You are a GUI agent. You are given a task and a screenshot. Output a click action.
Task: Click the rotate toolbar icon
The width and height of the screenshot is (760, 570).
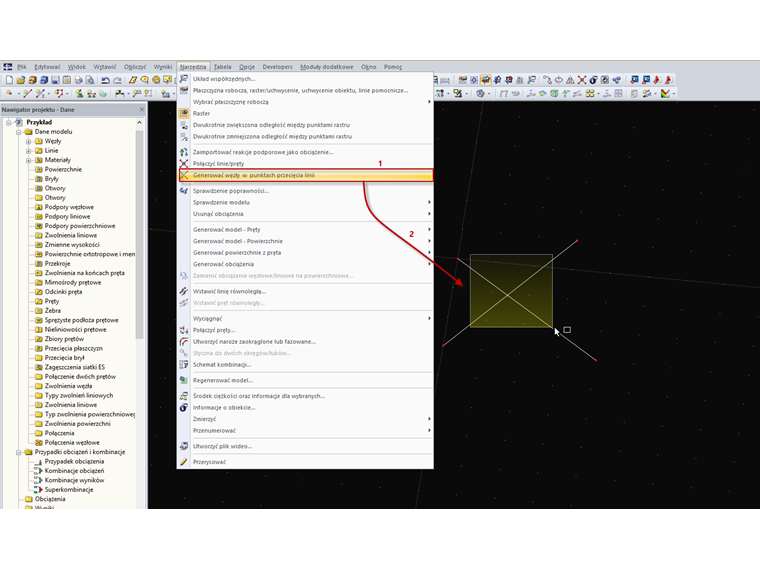point(558,79)
